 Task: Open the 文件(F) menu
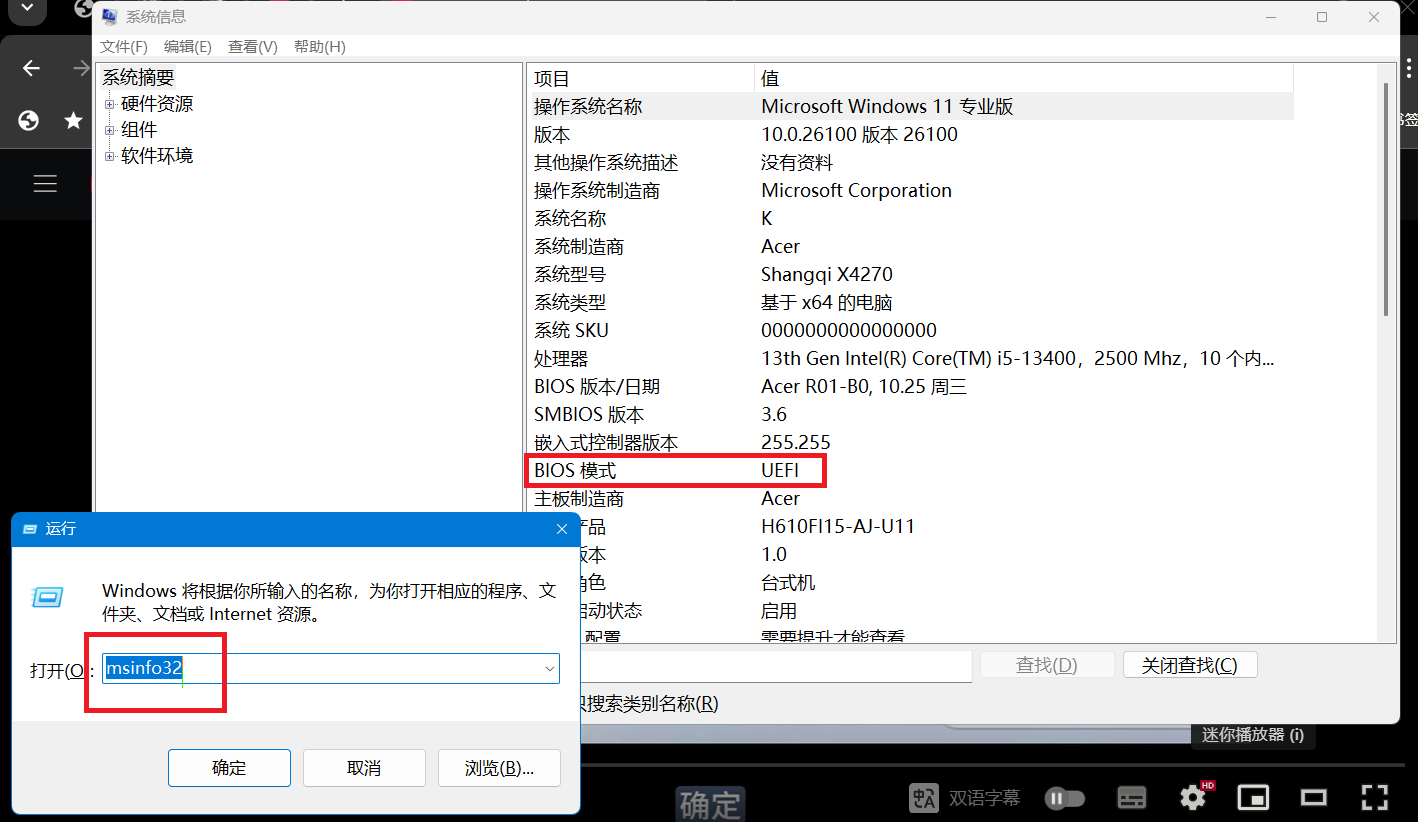(x=124, y=47)
